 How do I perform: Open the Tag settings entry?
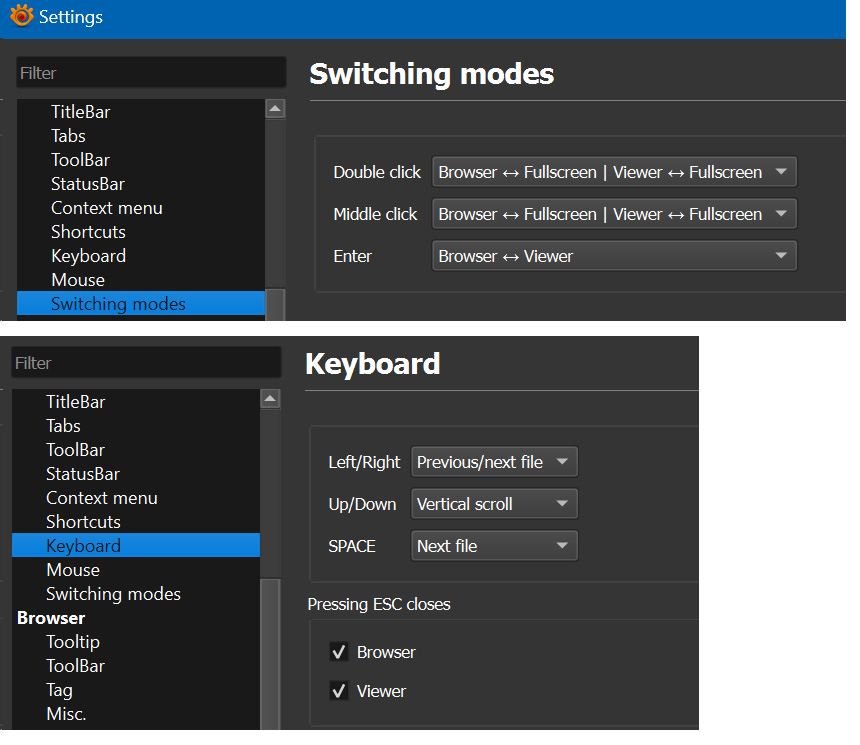(59, 690)
